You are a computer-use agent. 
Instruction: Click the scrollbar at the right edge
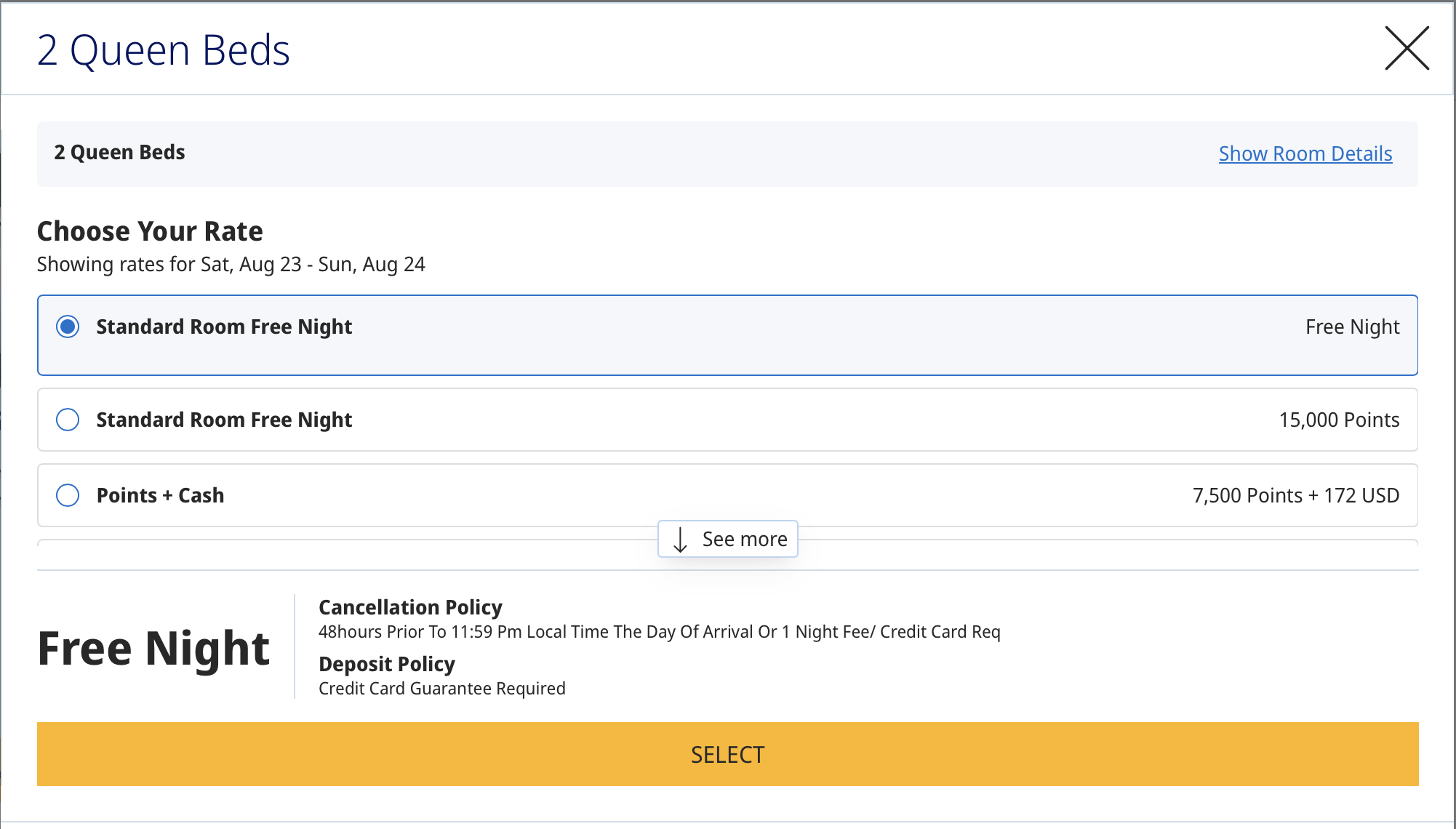click(1452, 414)
